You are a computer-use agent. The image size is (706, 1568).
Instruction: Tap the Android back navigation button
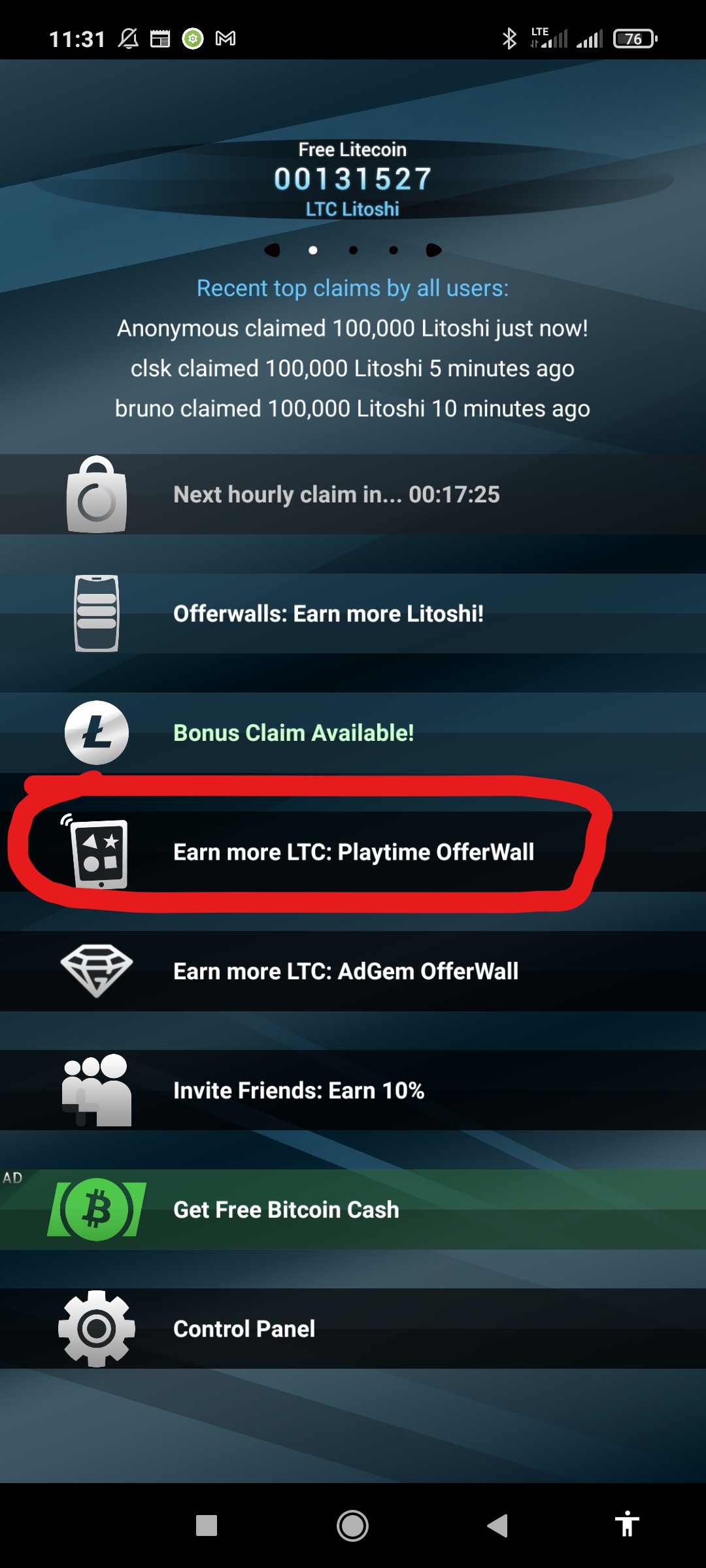497,1526
